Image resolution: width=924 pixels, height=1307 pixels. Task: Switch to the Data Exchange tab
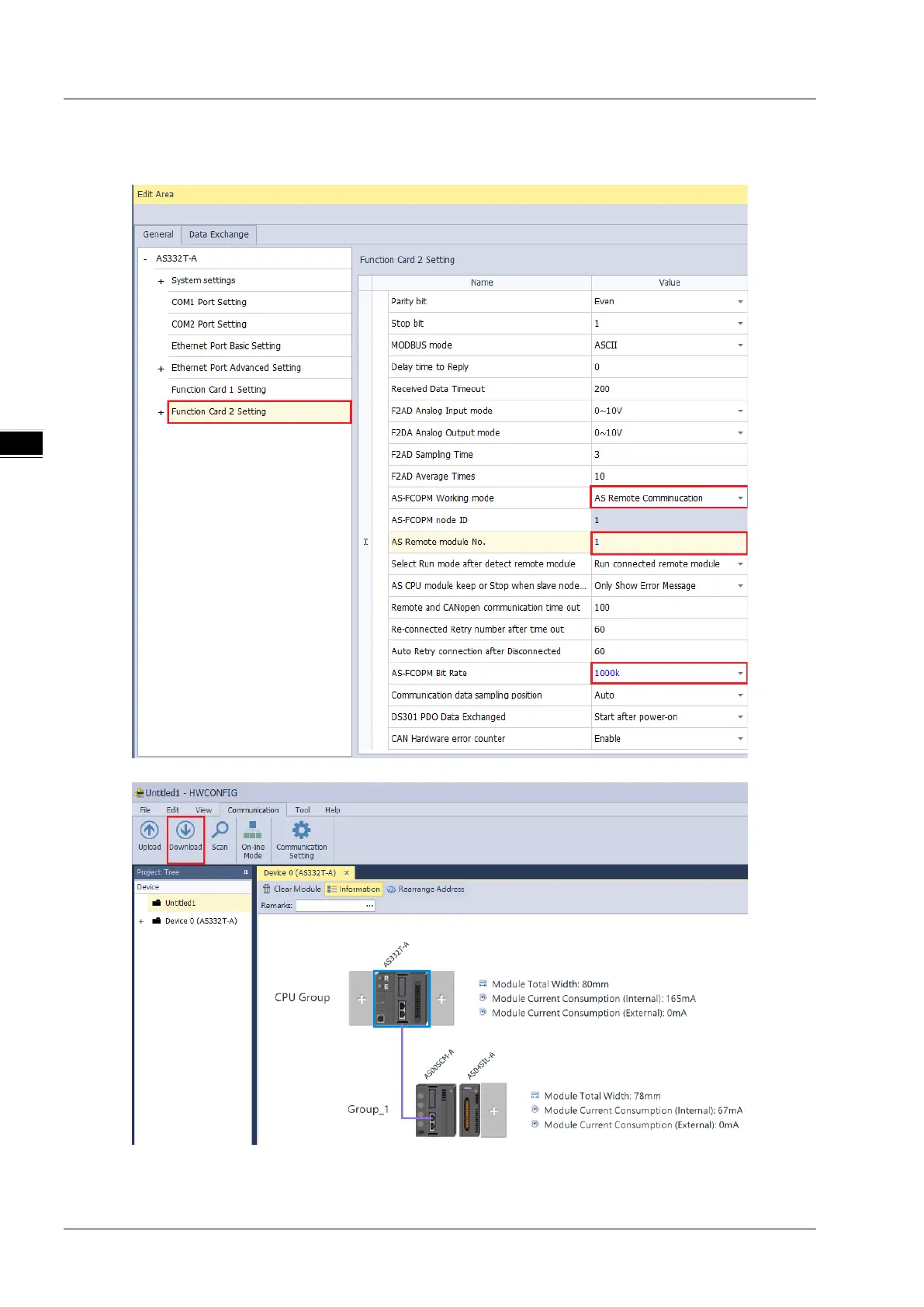(x=219, y=234)
